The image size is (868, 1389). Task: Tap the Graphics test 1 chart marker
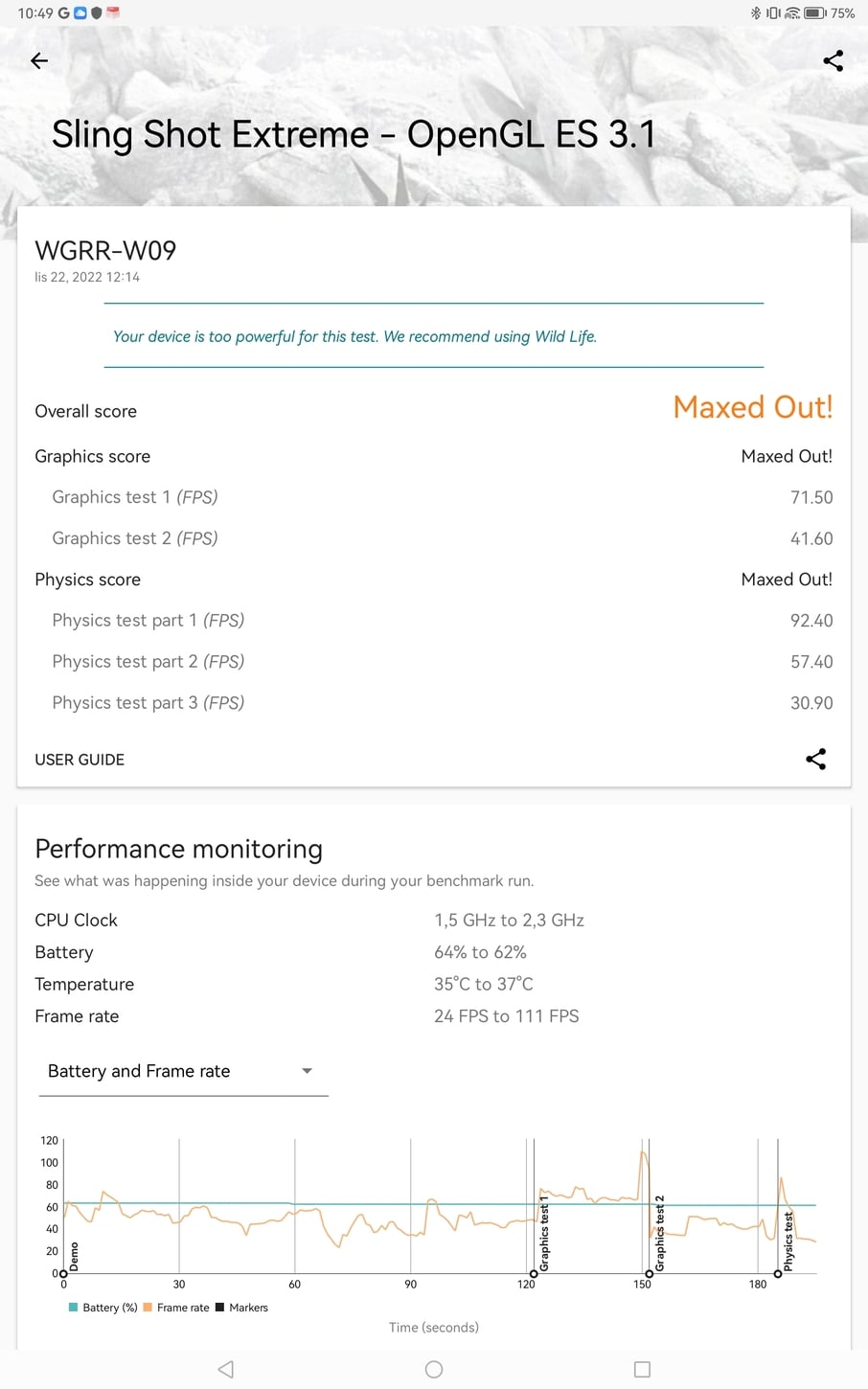click(534, 1273)
